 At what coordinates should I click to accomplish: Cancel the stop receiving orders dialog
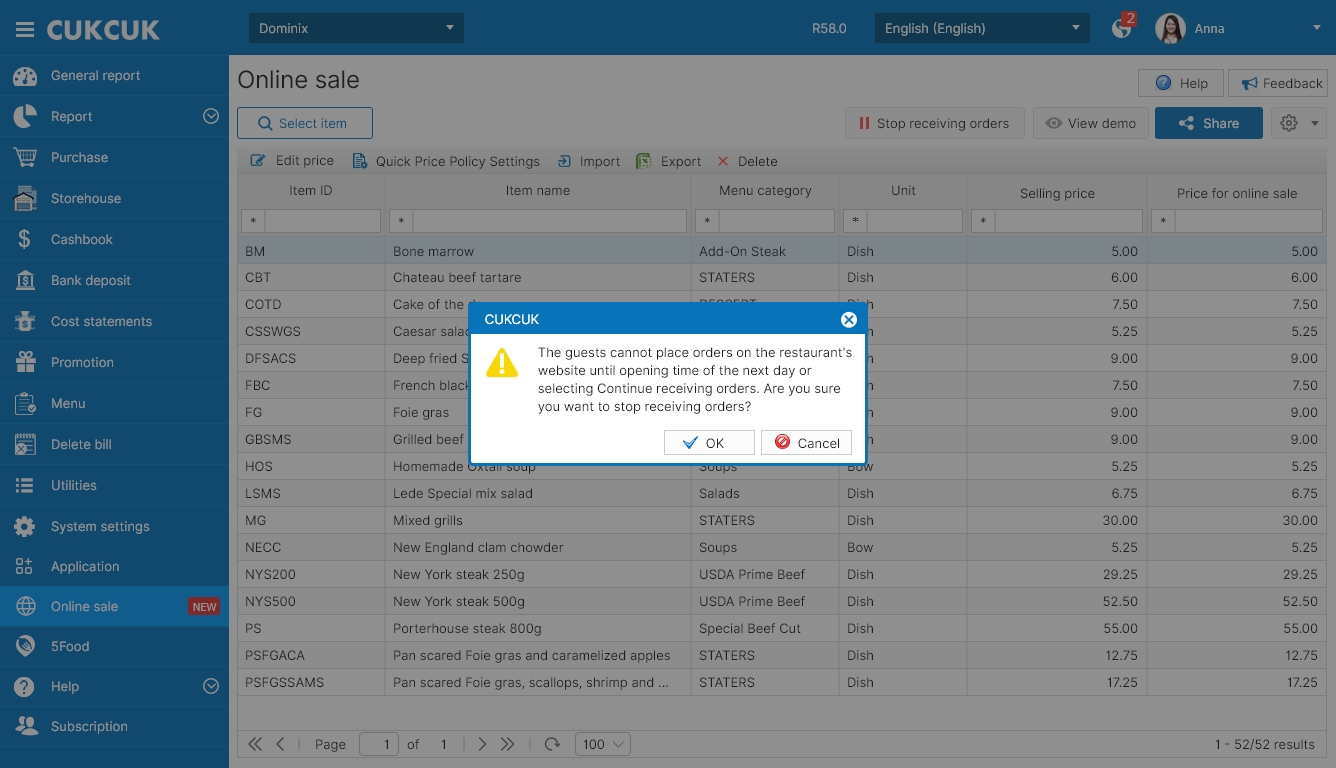(x=806, y=443)
